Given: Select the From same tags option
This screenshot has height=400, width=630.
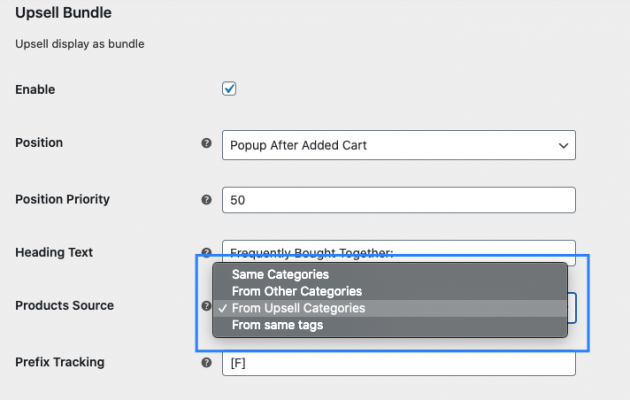Looking at the screenshot, I should 277,325.
